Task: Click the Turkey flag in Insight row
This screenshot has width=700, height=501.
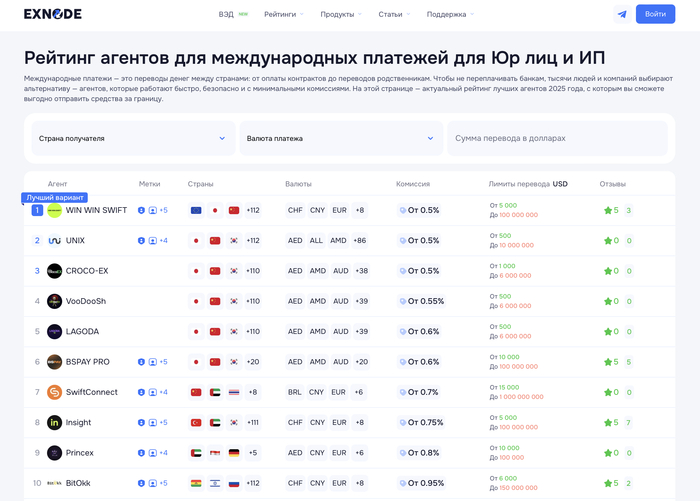Action: [195, 422]
